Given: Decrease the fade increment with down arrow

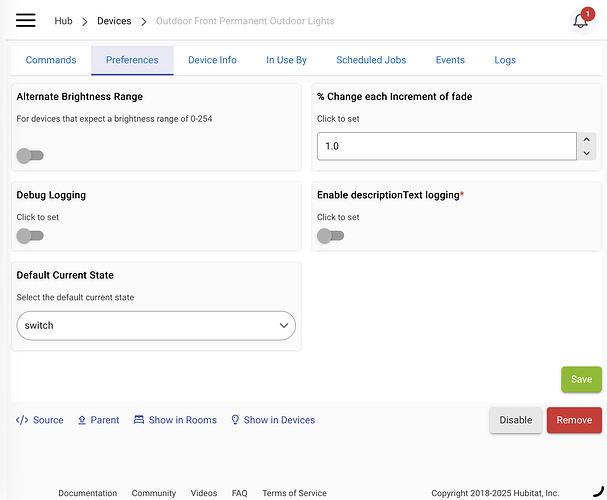Looking at the screenshot, I should [587, 153].
